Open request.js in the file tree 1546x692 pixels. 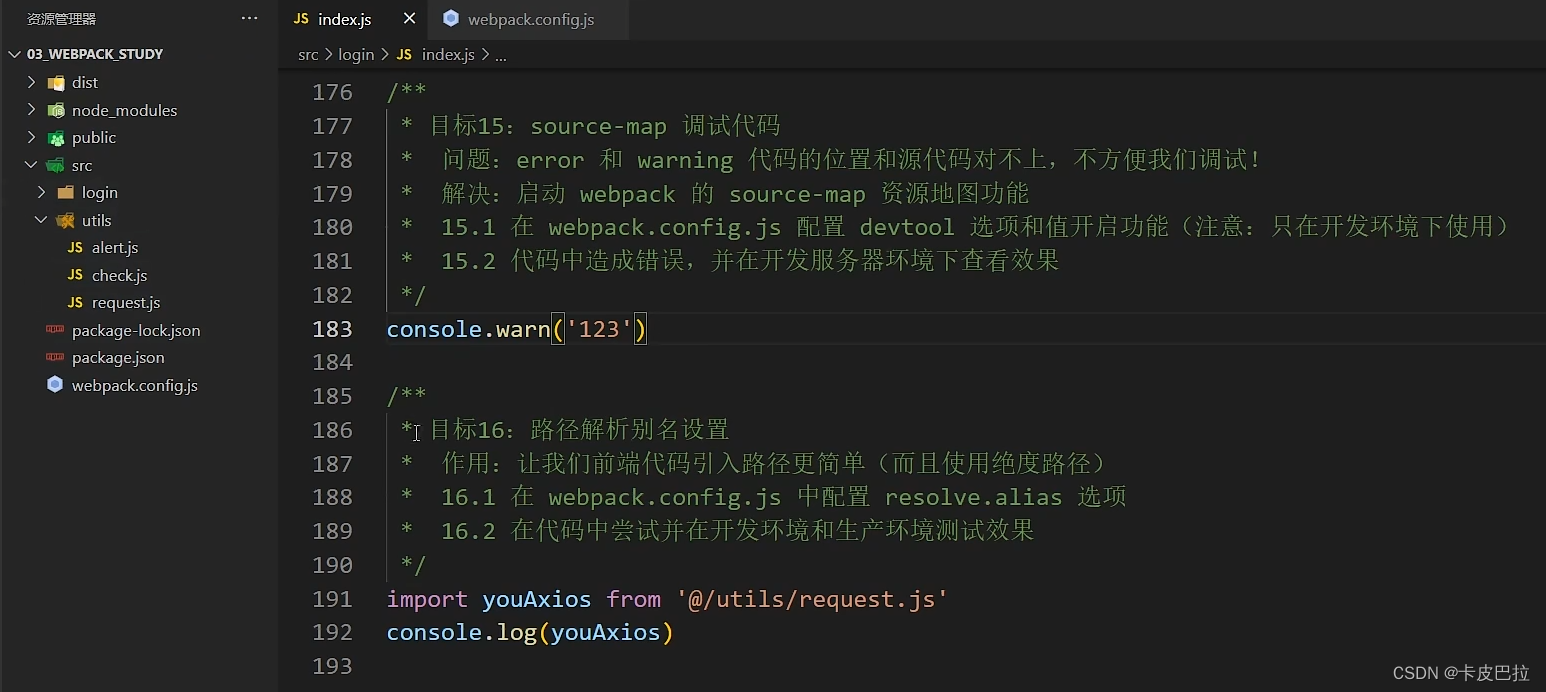126,302
